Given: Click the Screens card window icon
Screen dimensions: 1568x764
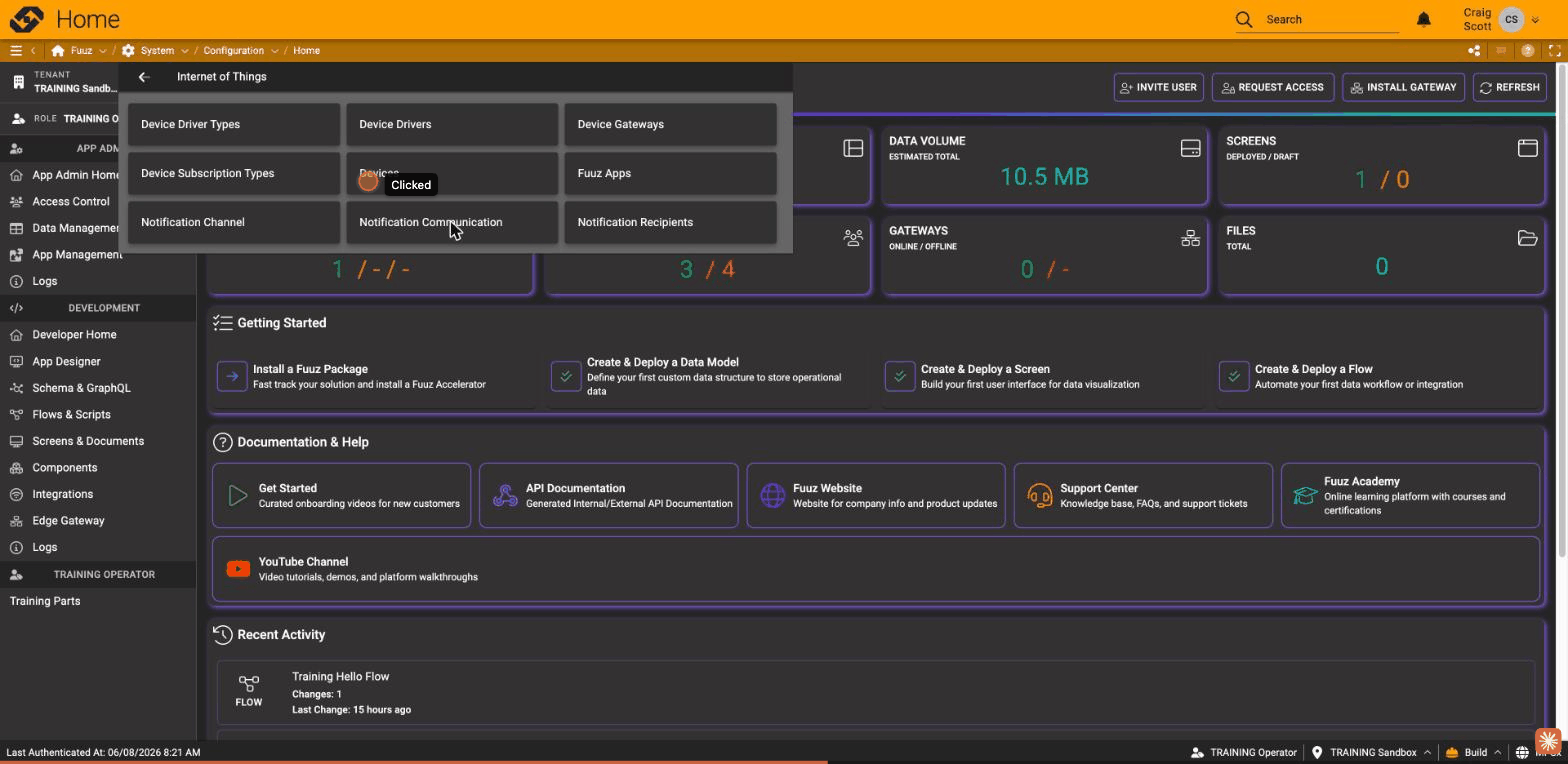Looking at the screenshot, I should (x=1527, y=148).
